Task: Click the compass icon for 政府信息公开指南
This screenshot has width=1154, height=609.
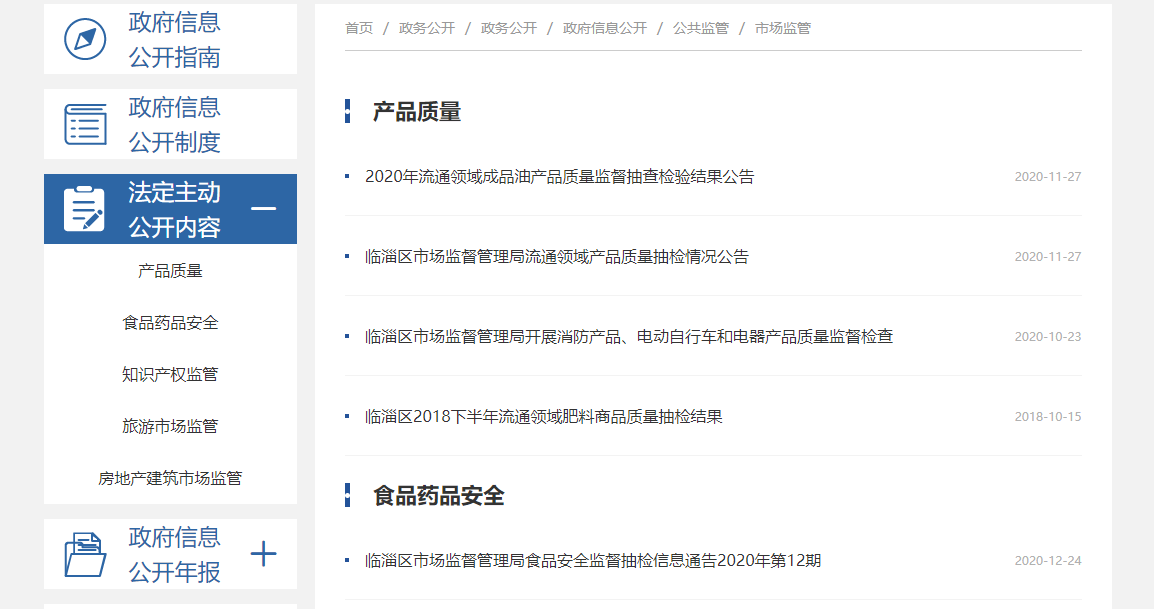Action: click(85, 40)
